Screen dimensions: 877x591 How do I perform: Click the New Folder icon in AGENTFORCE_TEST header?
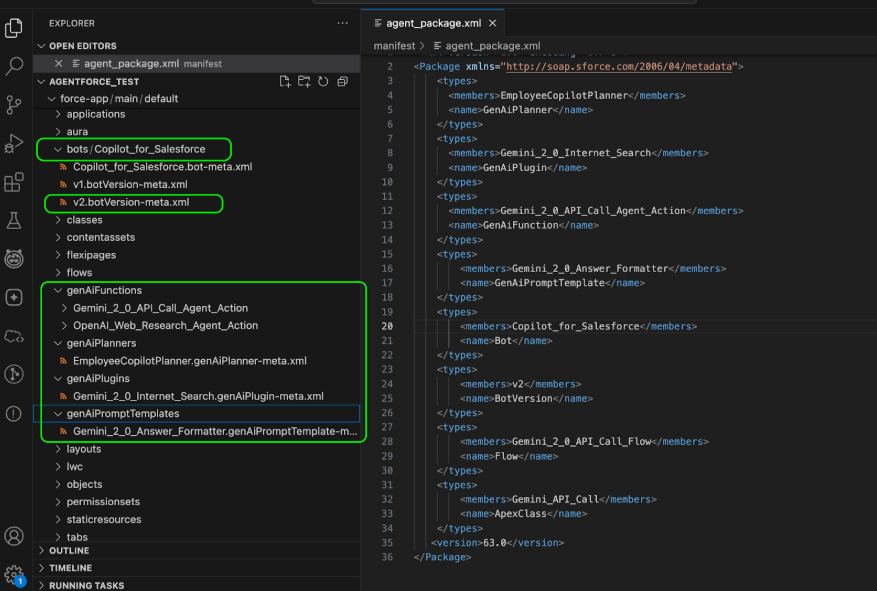click(304, 82)
